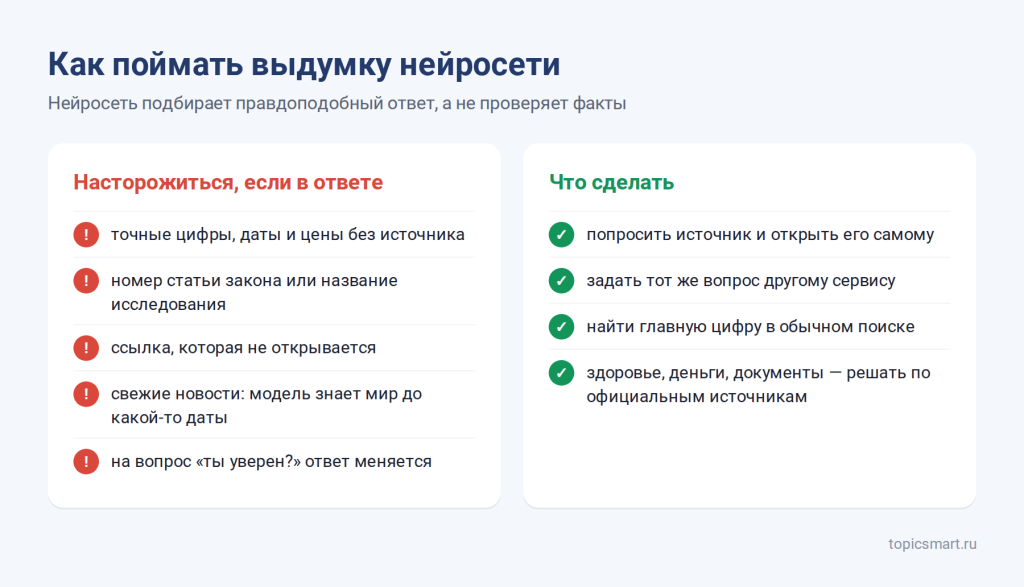Screen dimensions: 1024x587
Task: Click the warning icon beside «ссылка, которая не открывается»
Action: point(86,348)
